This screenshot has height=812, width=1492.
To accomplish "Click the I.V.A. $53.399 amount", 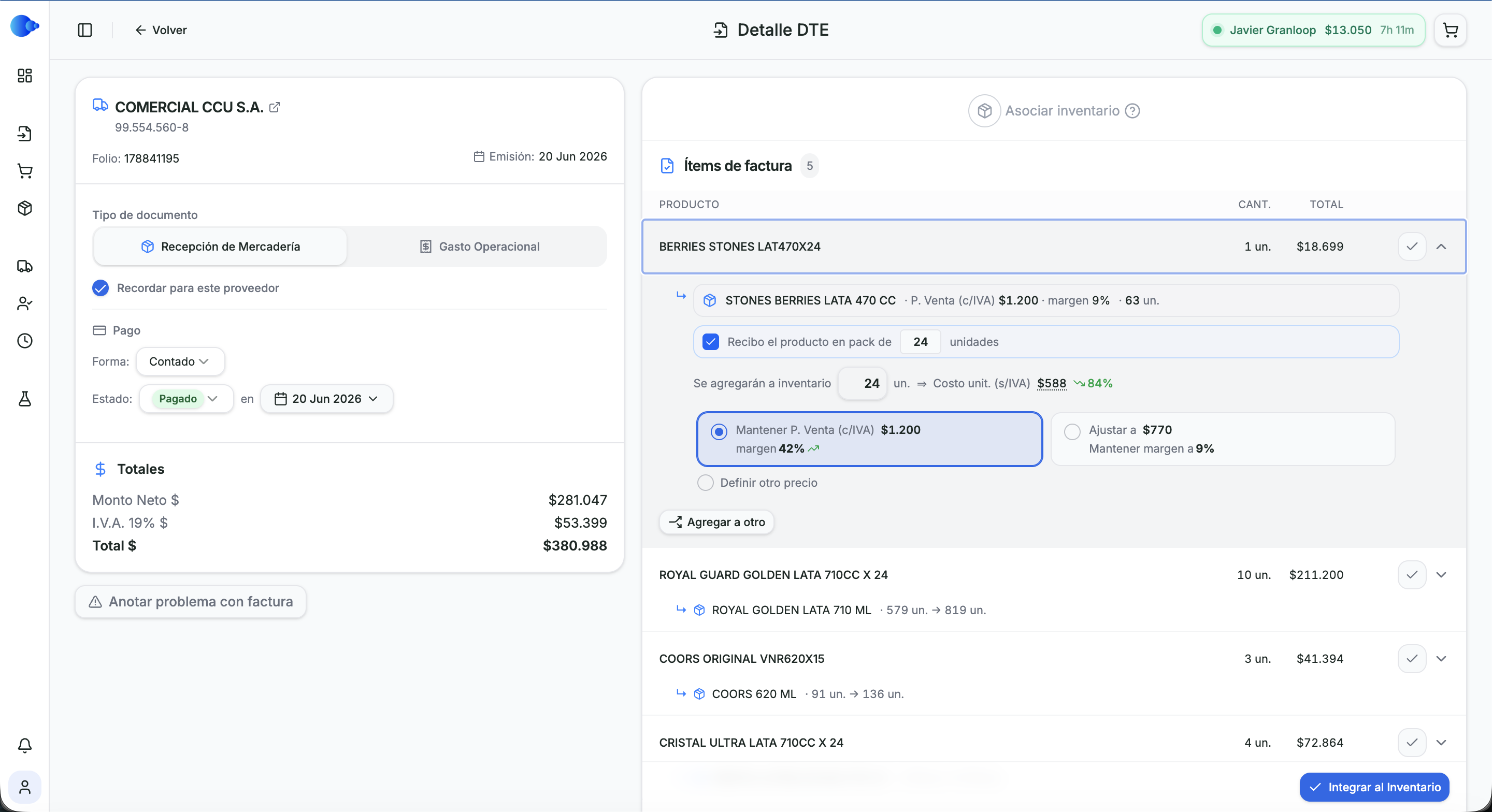I will point(580,523).
